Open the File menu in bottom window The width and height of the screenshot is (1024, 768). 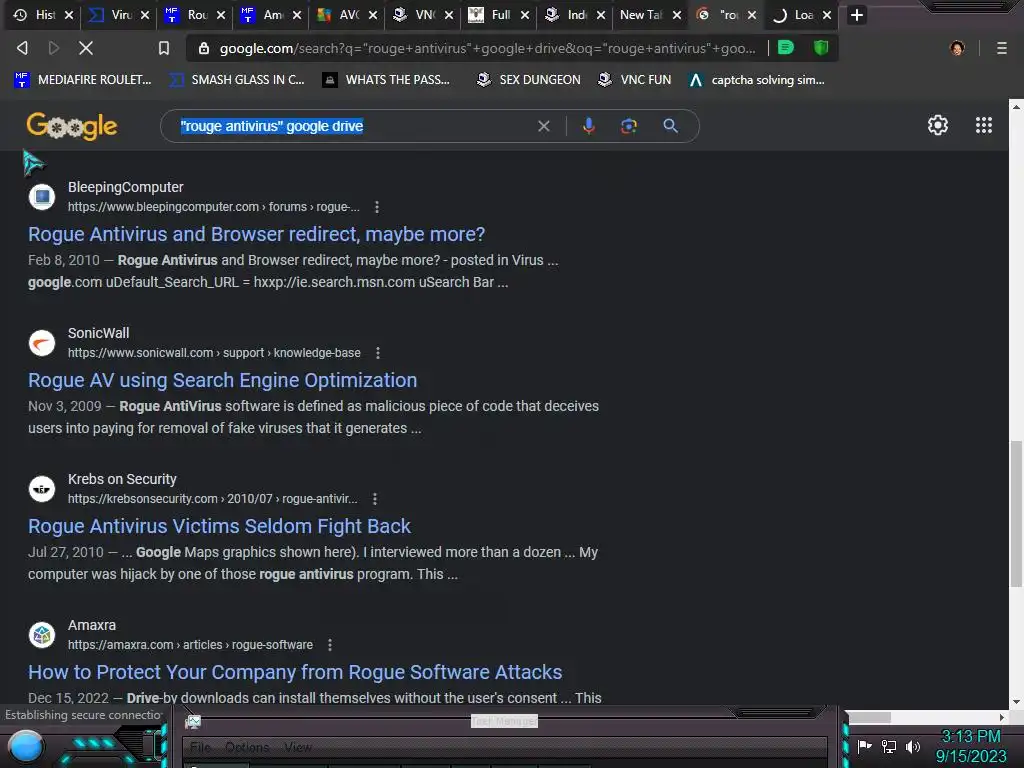[x=200, y=747]
